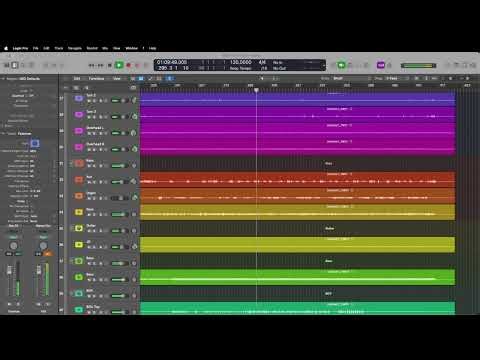This screenshot has height=360, width=480.
Task: Stop playback with the Stop button
Action: click(x=110, y=65)
